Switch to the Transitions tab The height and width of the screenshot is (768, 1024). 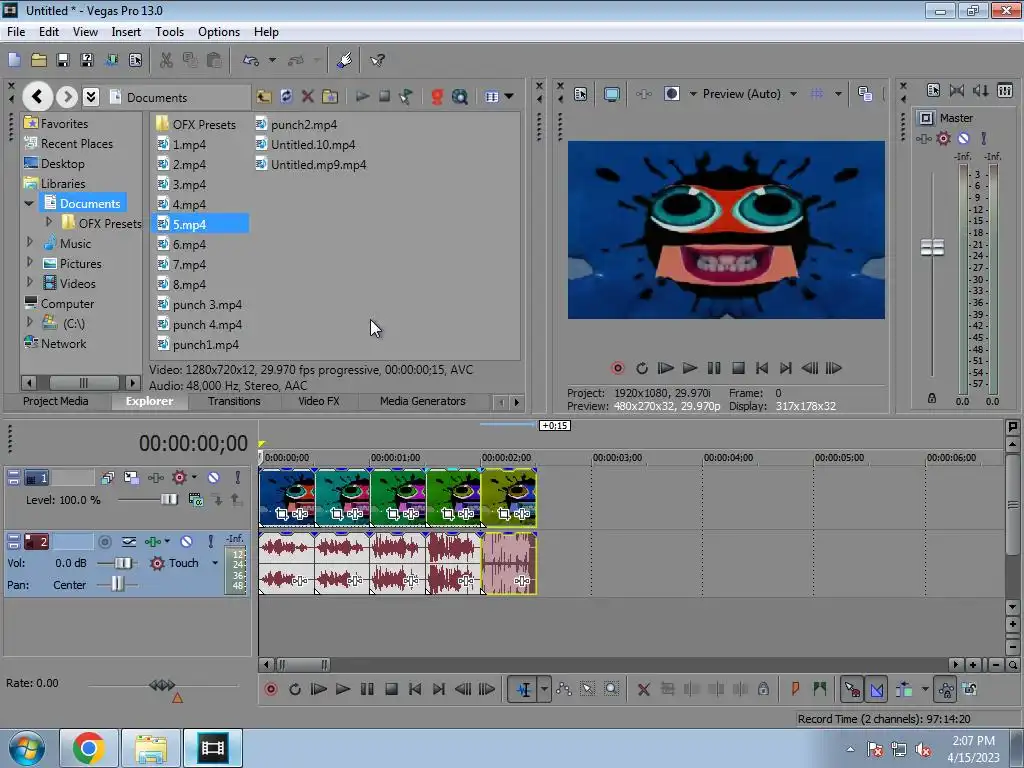pyautogui.click(x=234, y=401)
